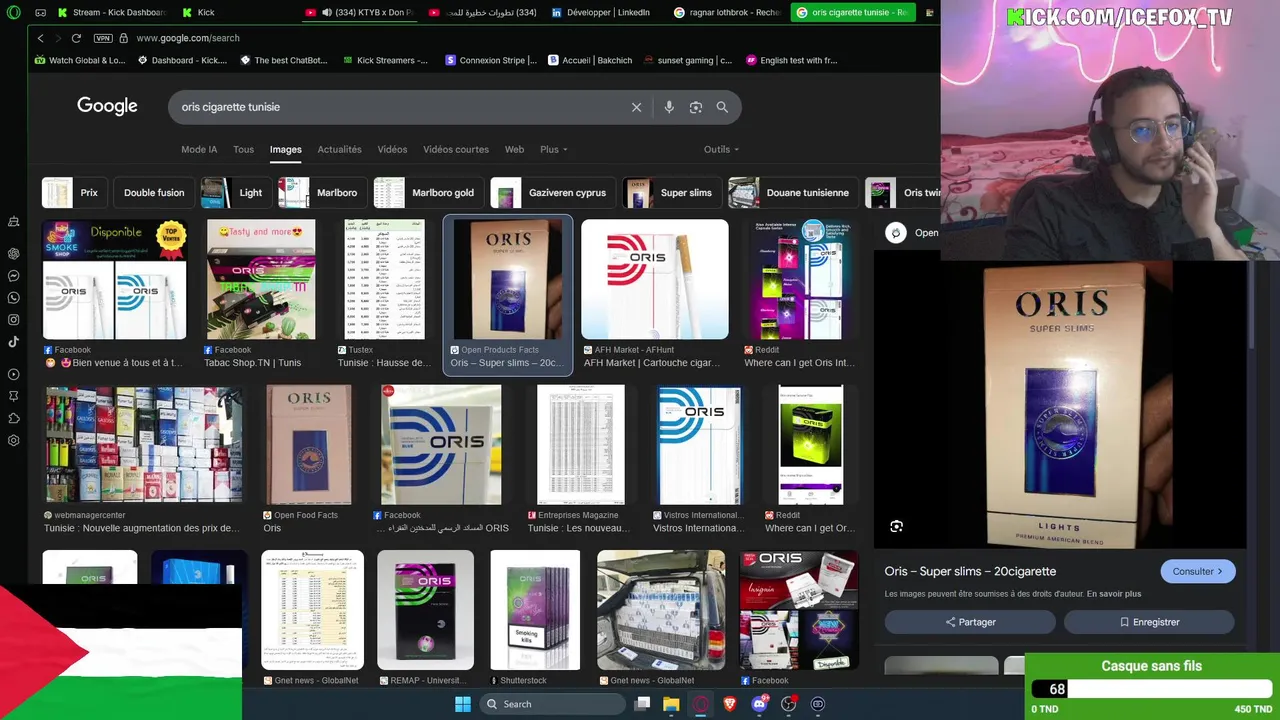This screenshot has width=1280, height=720.
Task: Expand the Plus dropdown in search modes
Action: 554,149
